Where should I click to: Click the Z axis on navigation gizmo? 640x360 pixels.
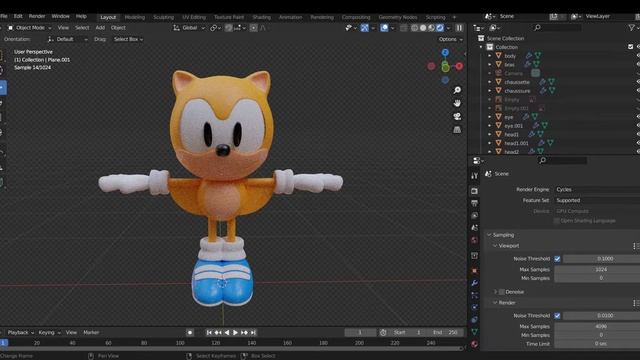445,52
